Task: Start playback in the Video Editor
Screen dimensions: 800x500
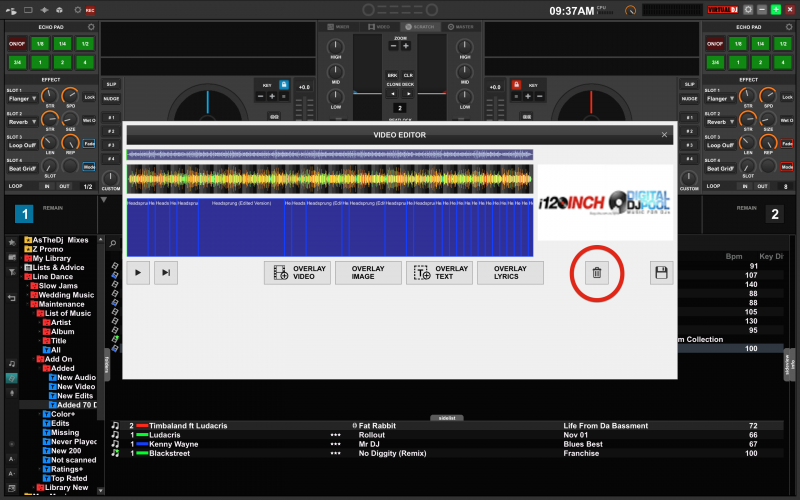Action: click(x=138, y=272)
